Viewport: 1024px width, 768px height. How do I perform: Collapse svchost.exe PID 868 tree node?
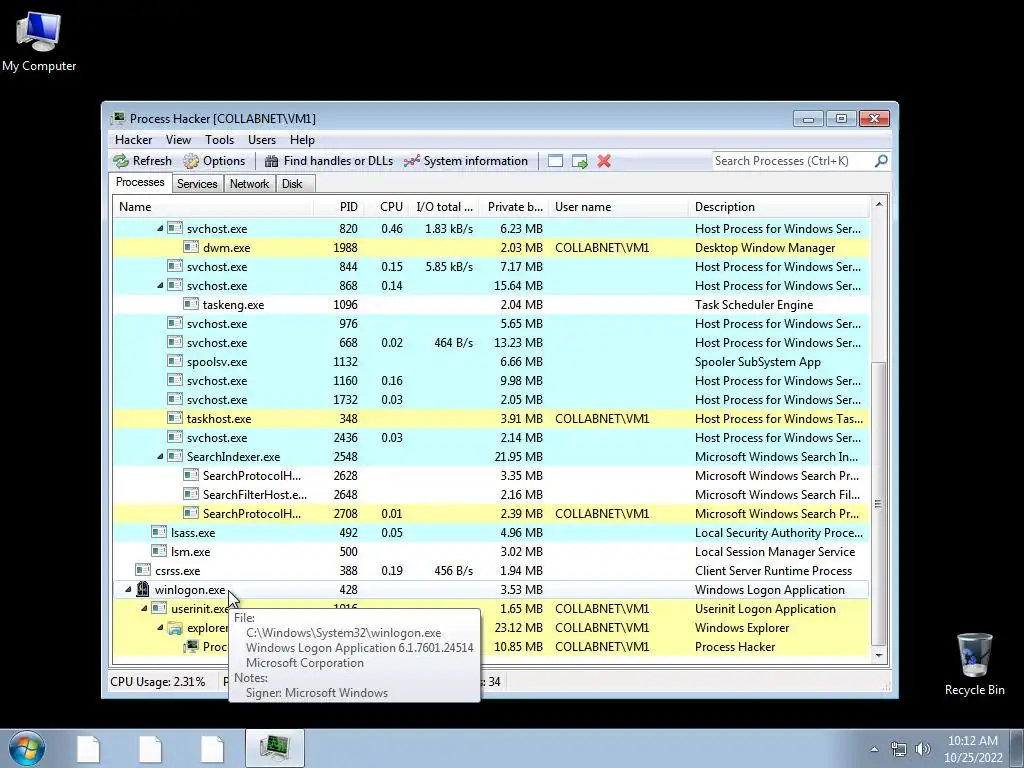160,285
